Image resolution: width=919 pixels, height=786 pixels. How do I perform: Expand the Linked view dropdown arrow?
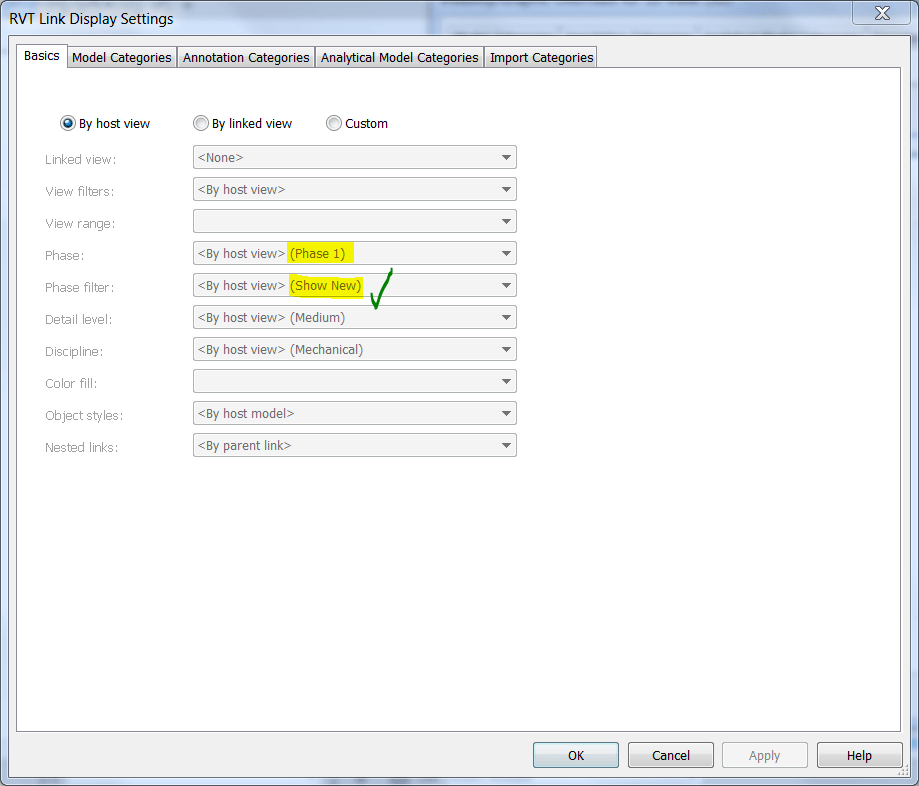point(506,157)
